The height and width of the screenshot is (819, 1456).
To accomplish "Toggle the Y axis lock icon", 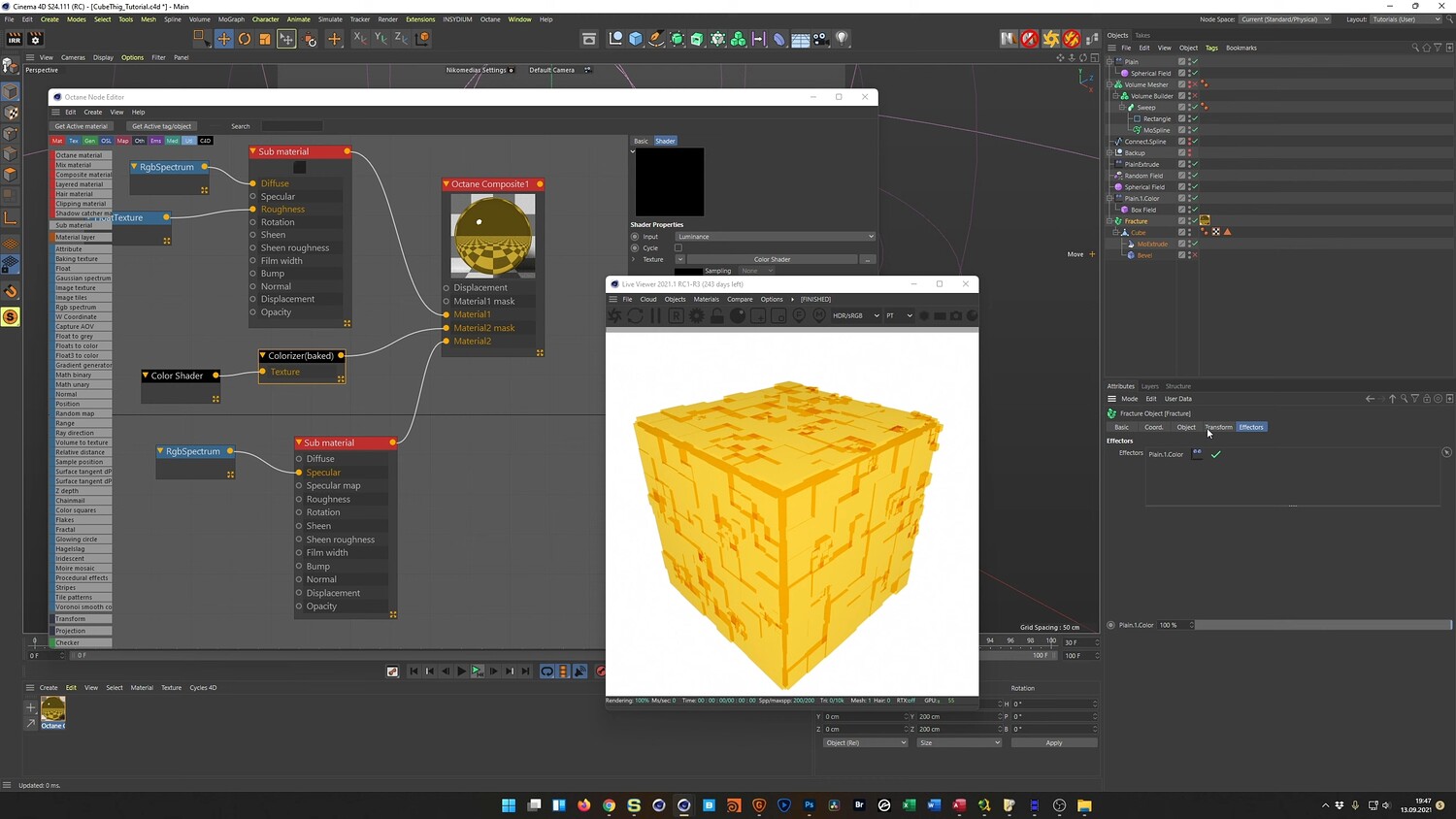I will tap(381, 39).
